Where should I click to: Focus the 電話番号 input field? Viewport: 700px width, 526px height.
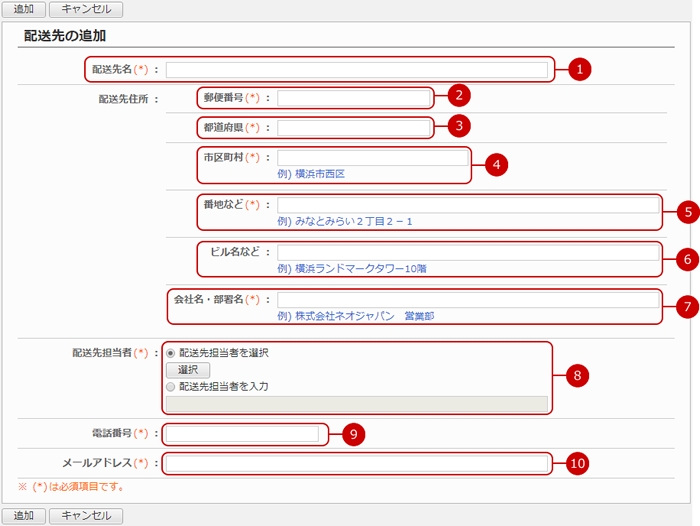242,434
